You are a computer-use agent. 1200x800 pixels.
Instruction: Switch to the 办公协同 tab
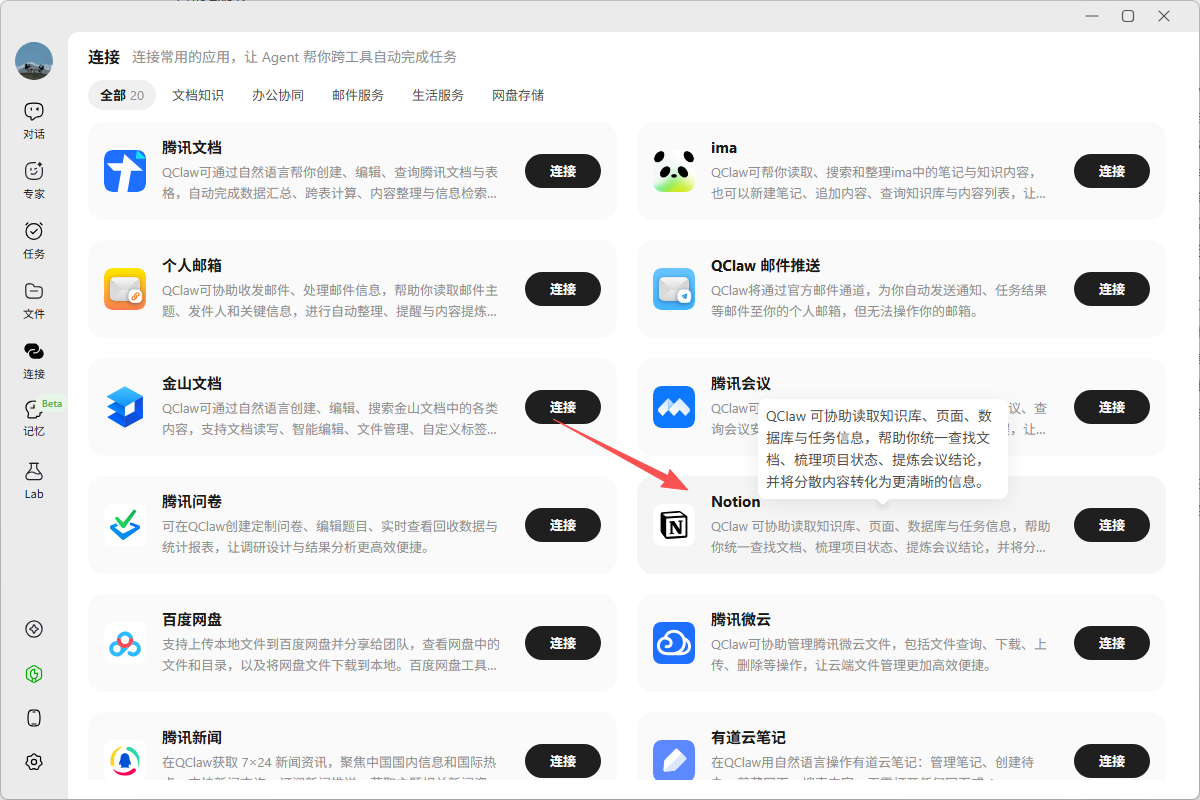coord(278,95)
